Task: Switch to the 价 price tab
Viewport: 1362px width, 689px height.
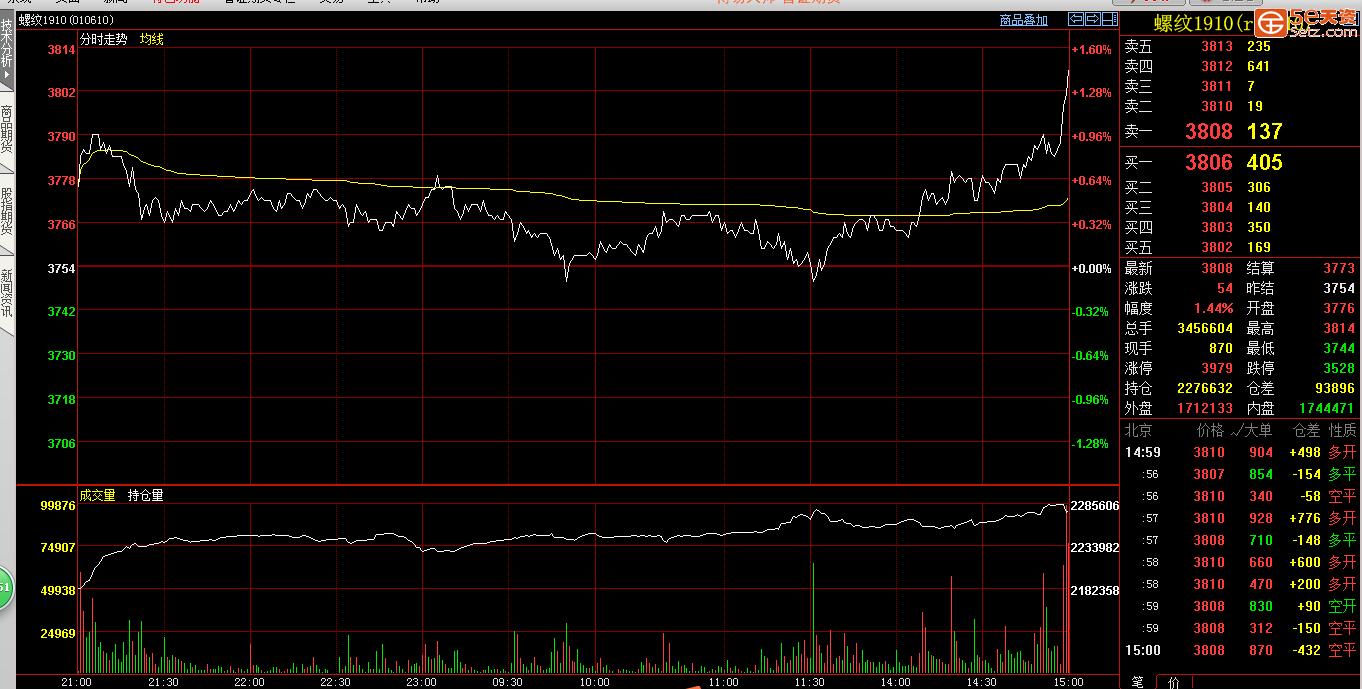Action: point(1173,682)
